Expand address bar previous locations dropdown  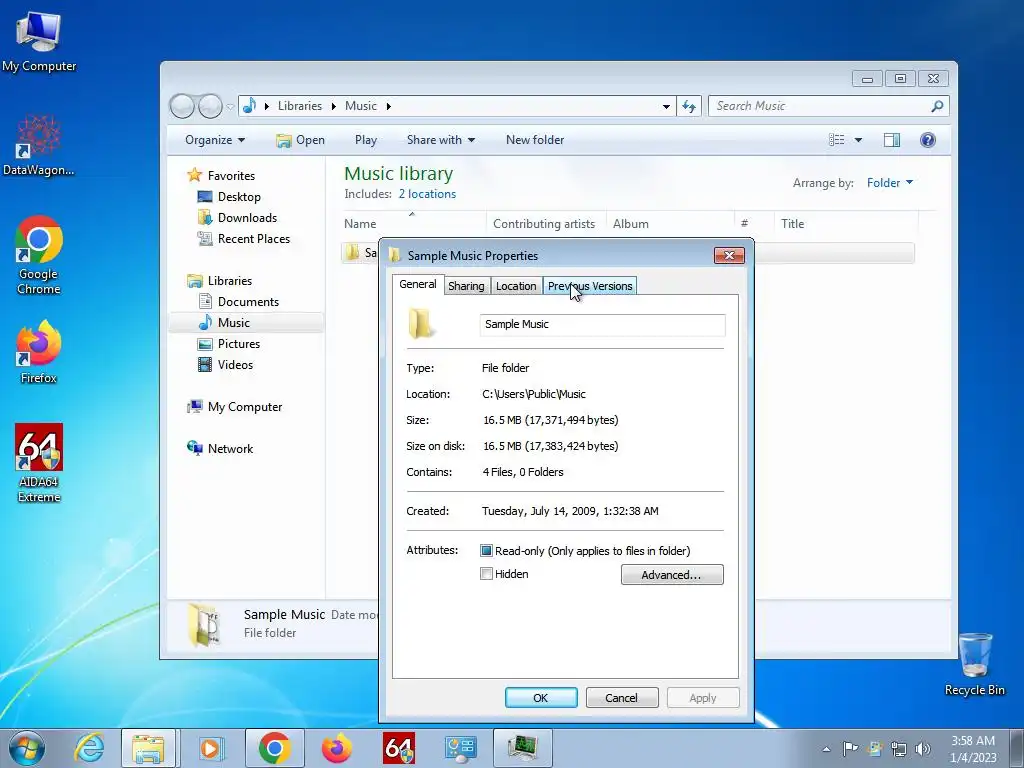pos(665,106)
